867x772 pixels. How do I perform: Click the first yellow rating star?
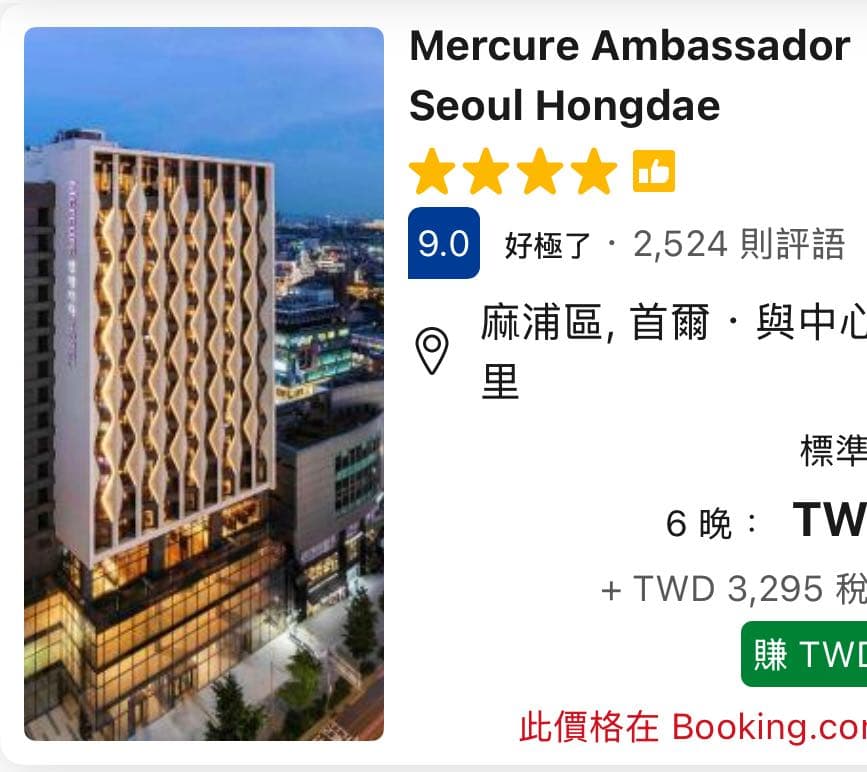pyautogui.click(x=432, y=171)
